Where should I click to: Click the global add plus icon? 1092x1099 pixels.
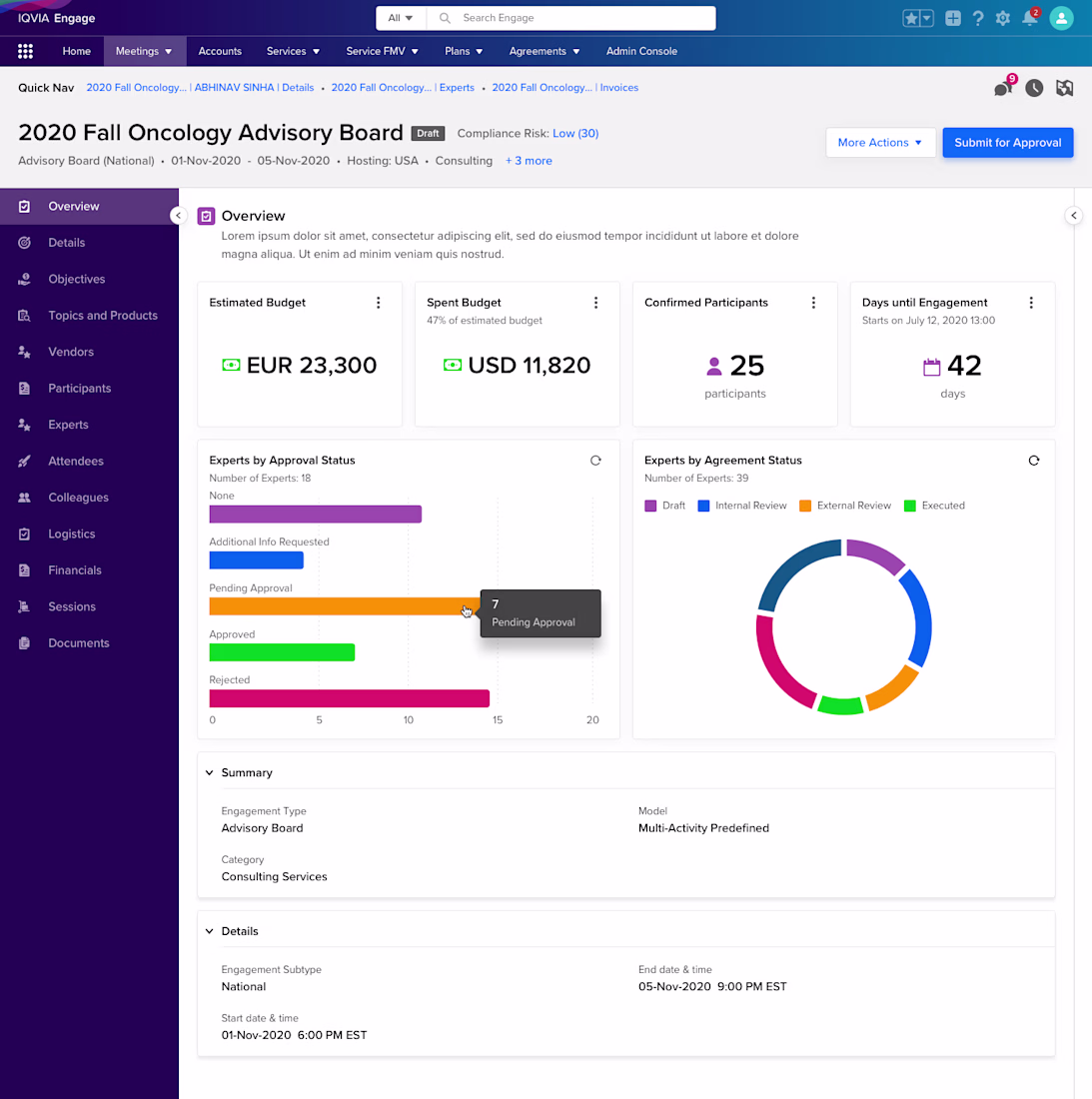click(952, 18)
